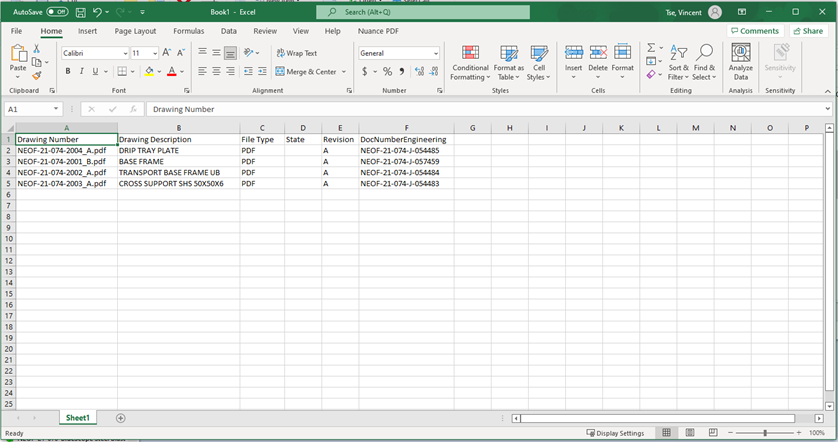Viewport: 838px width, 442px height.
Task: Open the font size dropdown
Action: (x=155, y=53)
